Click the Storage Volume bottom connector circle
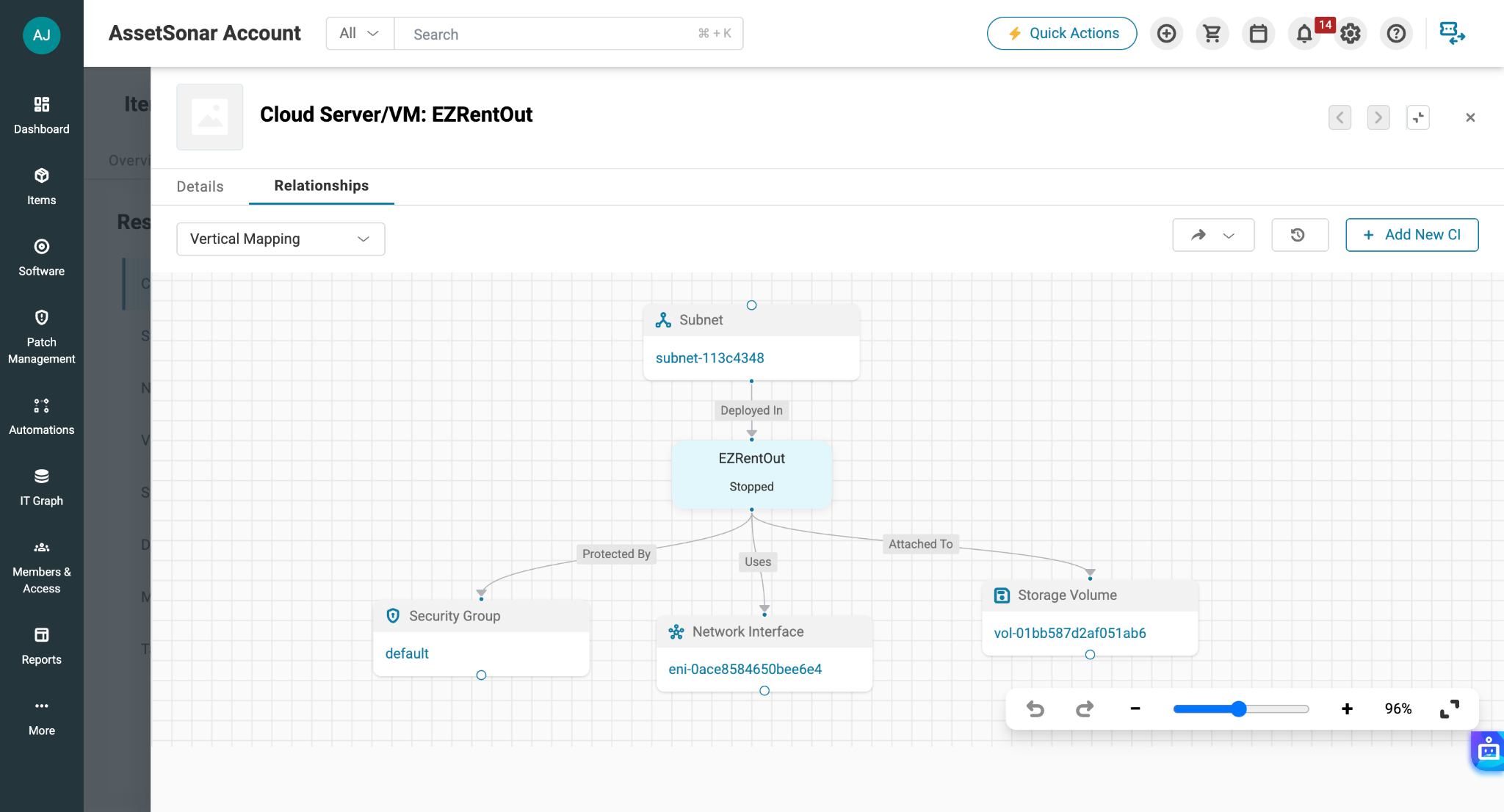1504x812 pixels. click(1090, 655)
